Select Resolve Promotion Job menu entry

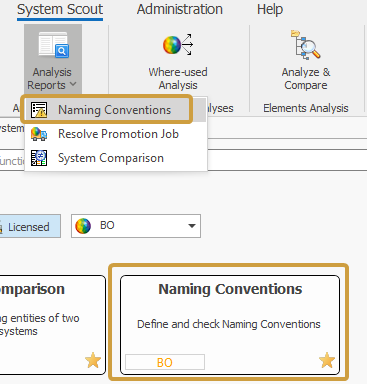(116, 134)
